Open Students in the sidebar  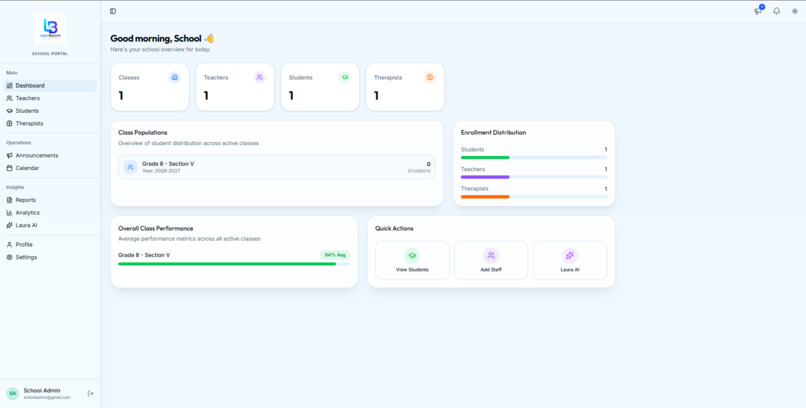click(50, 111)
